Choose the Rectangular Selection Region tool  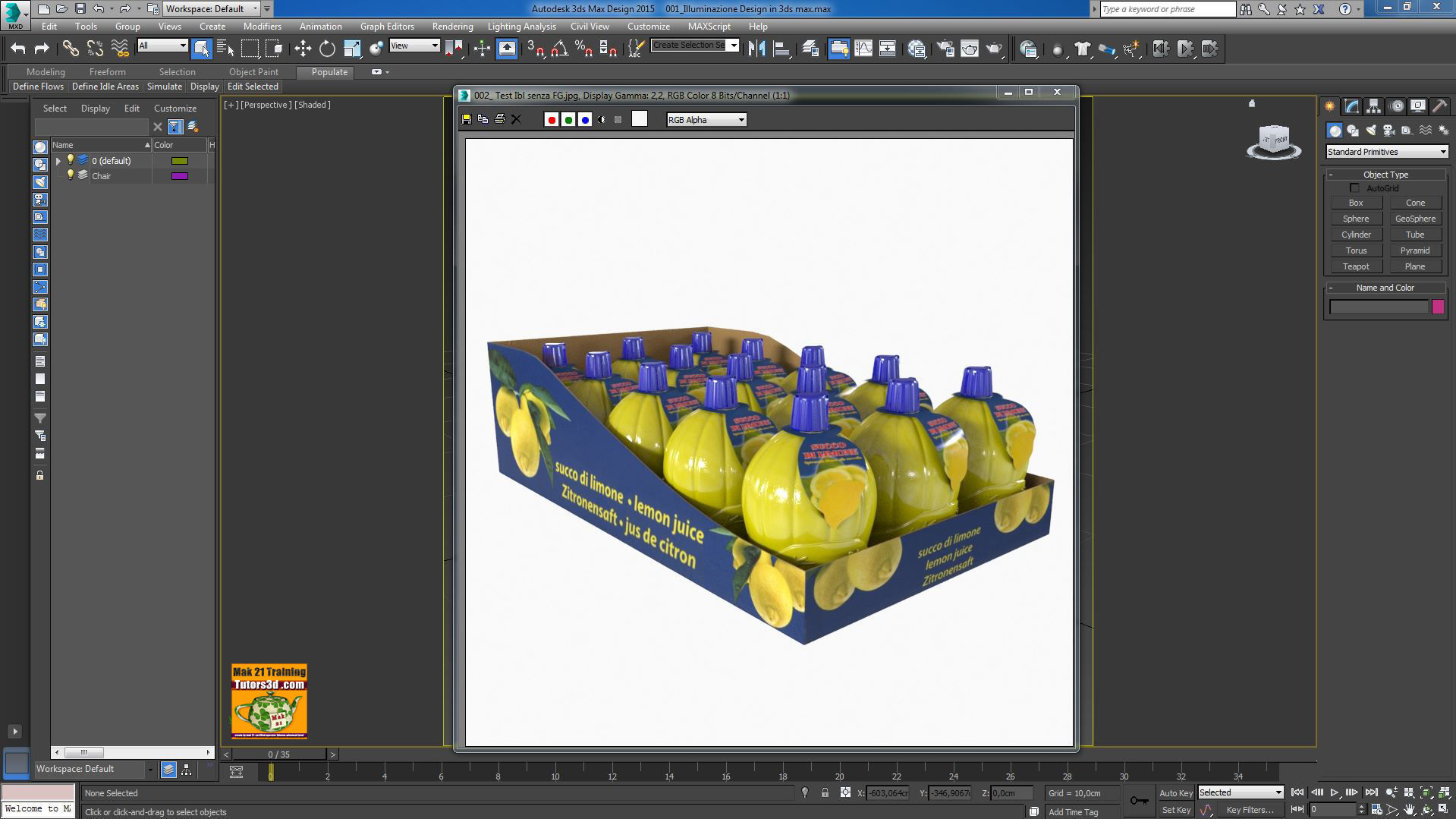250,49
